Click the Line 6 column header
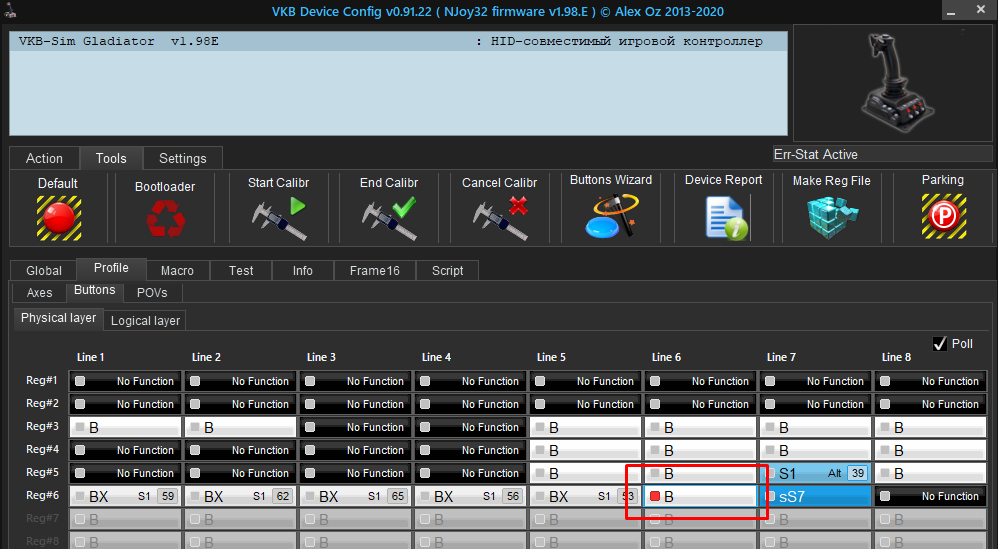Image resolution: width=998 pixels, height=549 pixels. [x=666, y=357]
